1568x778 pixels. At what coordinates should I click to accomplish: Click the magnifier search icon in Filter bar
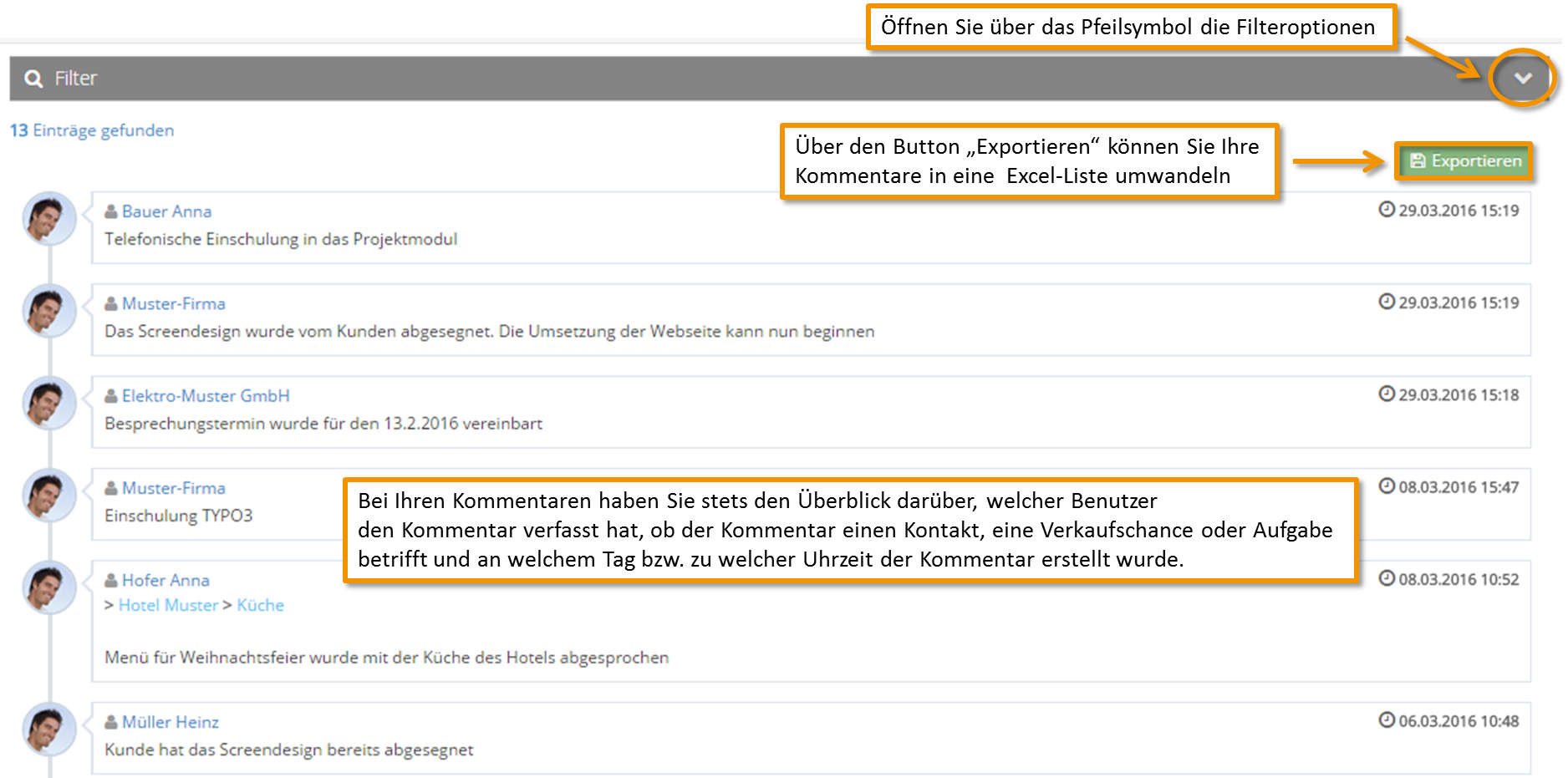pos(33,79)
